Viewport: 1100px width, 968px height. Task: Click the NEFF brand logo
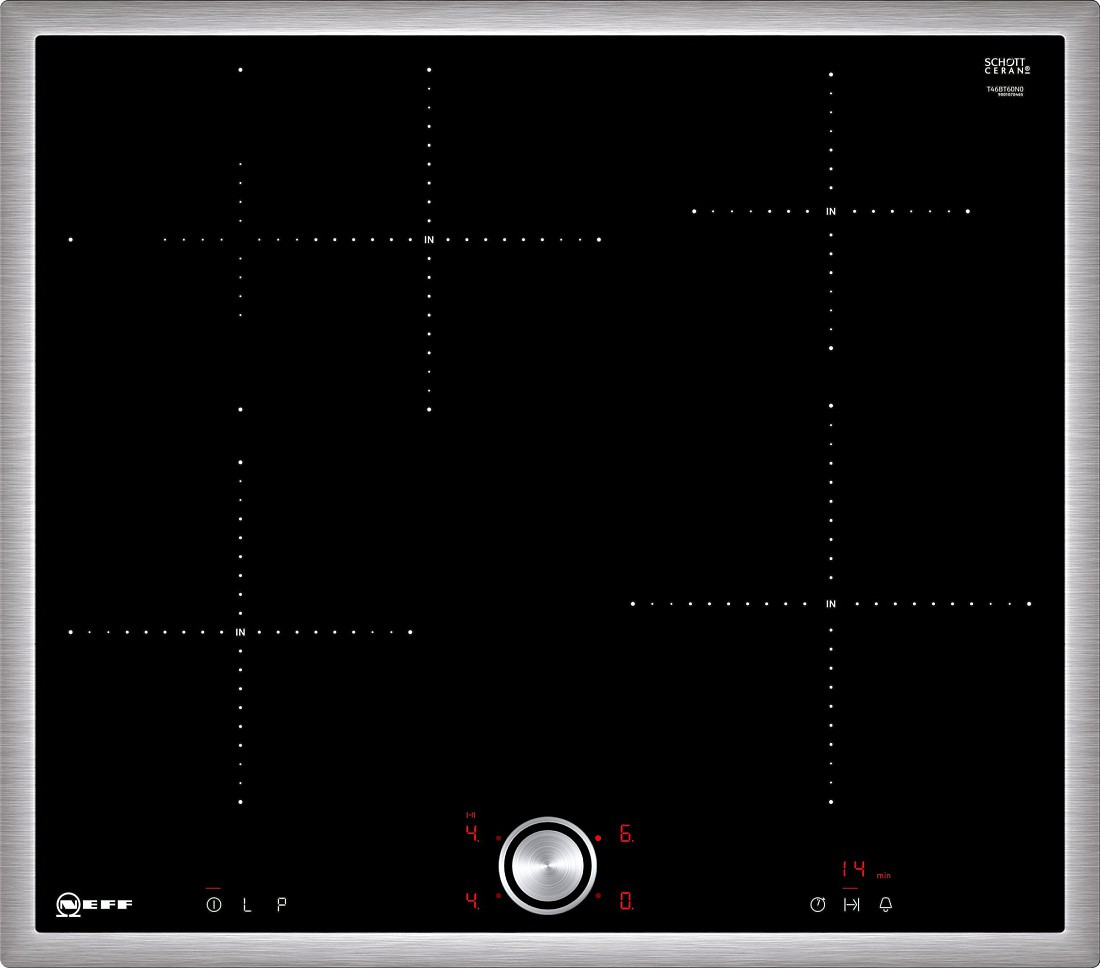94,904
